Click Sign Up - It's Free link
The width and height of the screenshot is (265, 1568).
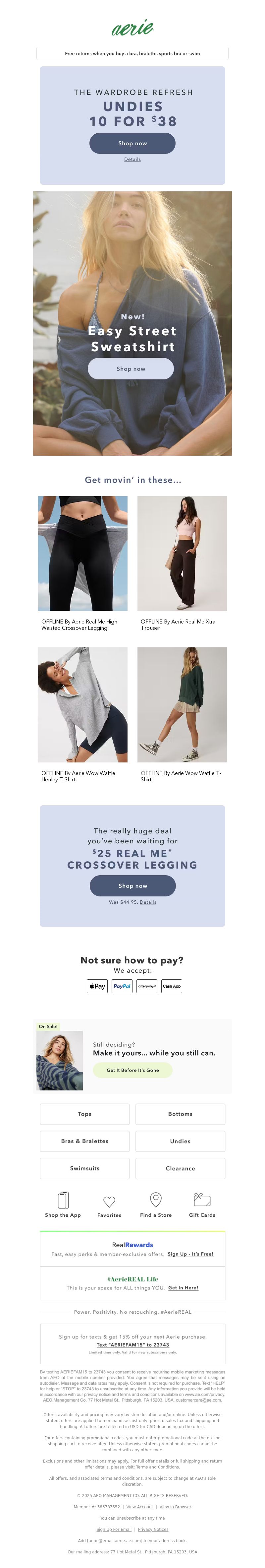[190, 1254]
